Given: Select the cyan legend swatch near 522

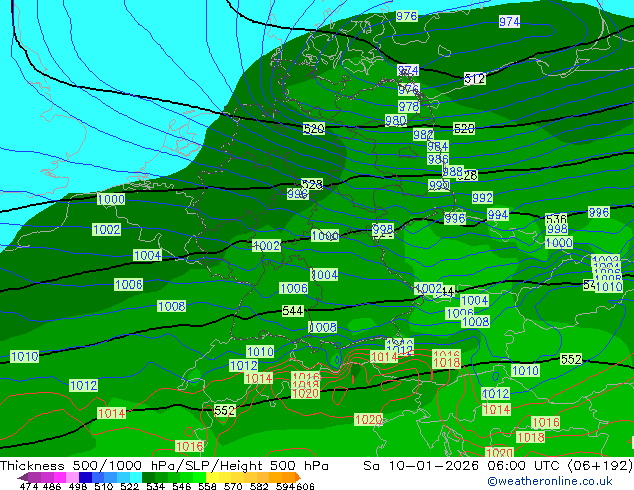Looking at the screenshot, I should [x=136, y=477].
